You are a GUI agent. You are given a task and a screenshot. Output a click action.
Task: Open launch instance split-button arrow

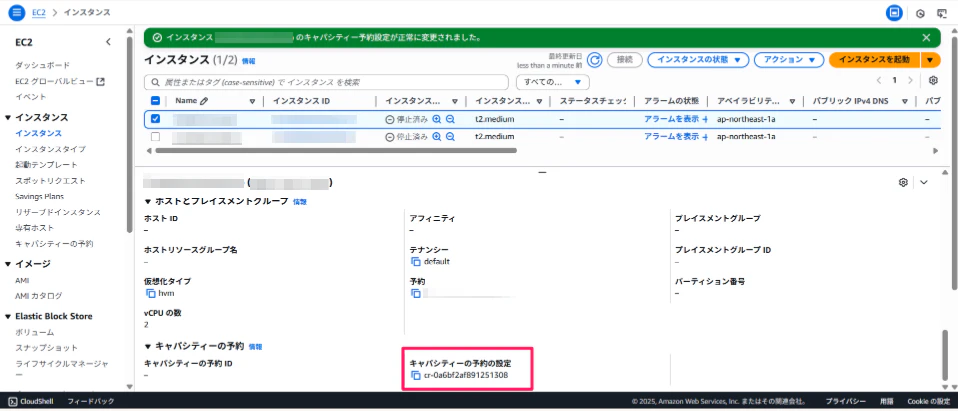pos(930,60)
